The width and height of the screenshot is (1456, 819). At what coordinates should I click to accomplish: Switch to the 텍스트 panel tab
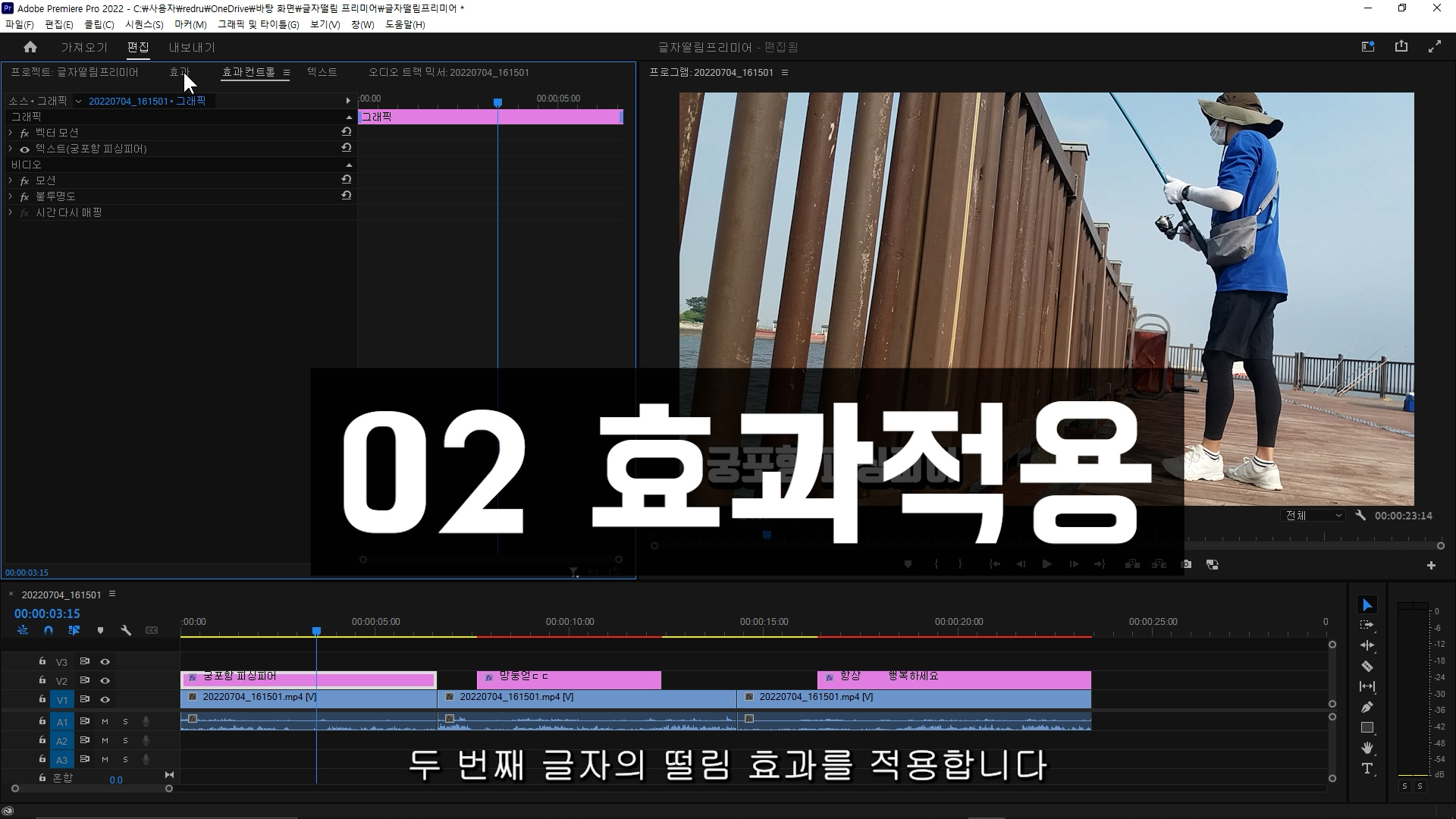coord(322,72)
